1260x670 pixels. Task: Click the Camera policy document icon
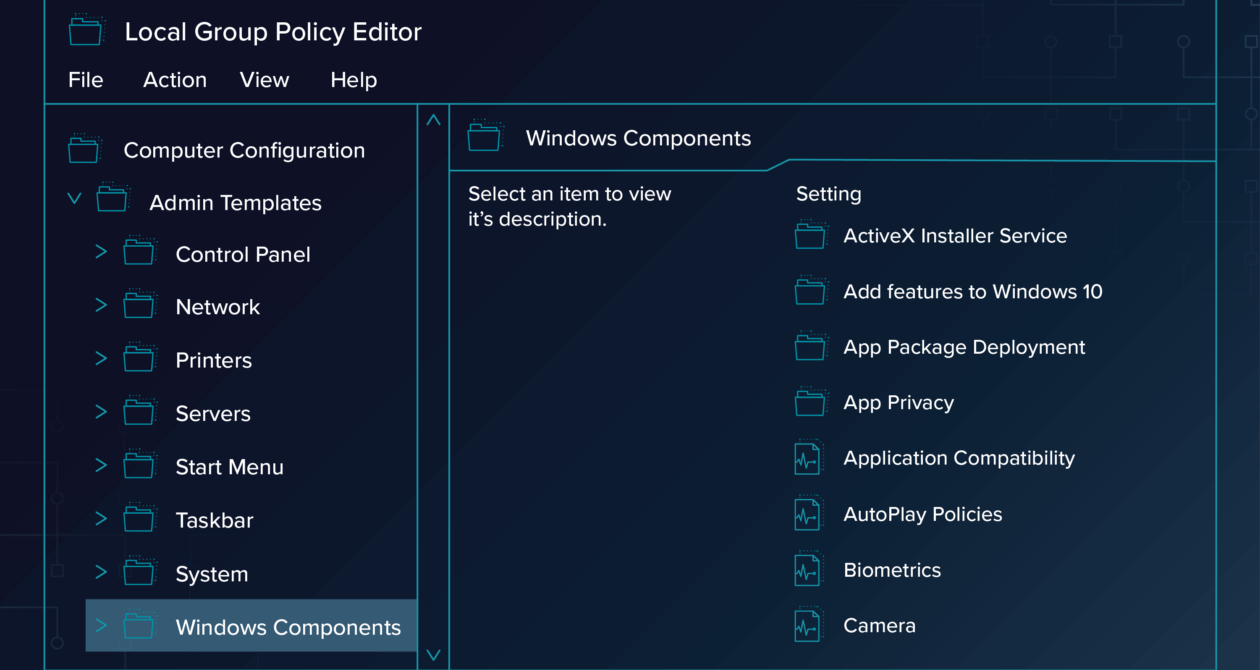point(807,626)
